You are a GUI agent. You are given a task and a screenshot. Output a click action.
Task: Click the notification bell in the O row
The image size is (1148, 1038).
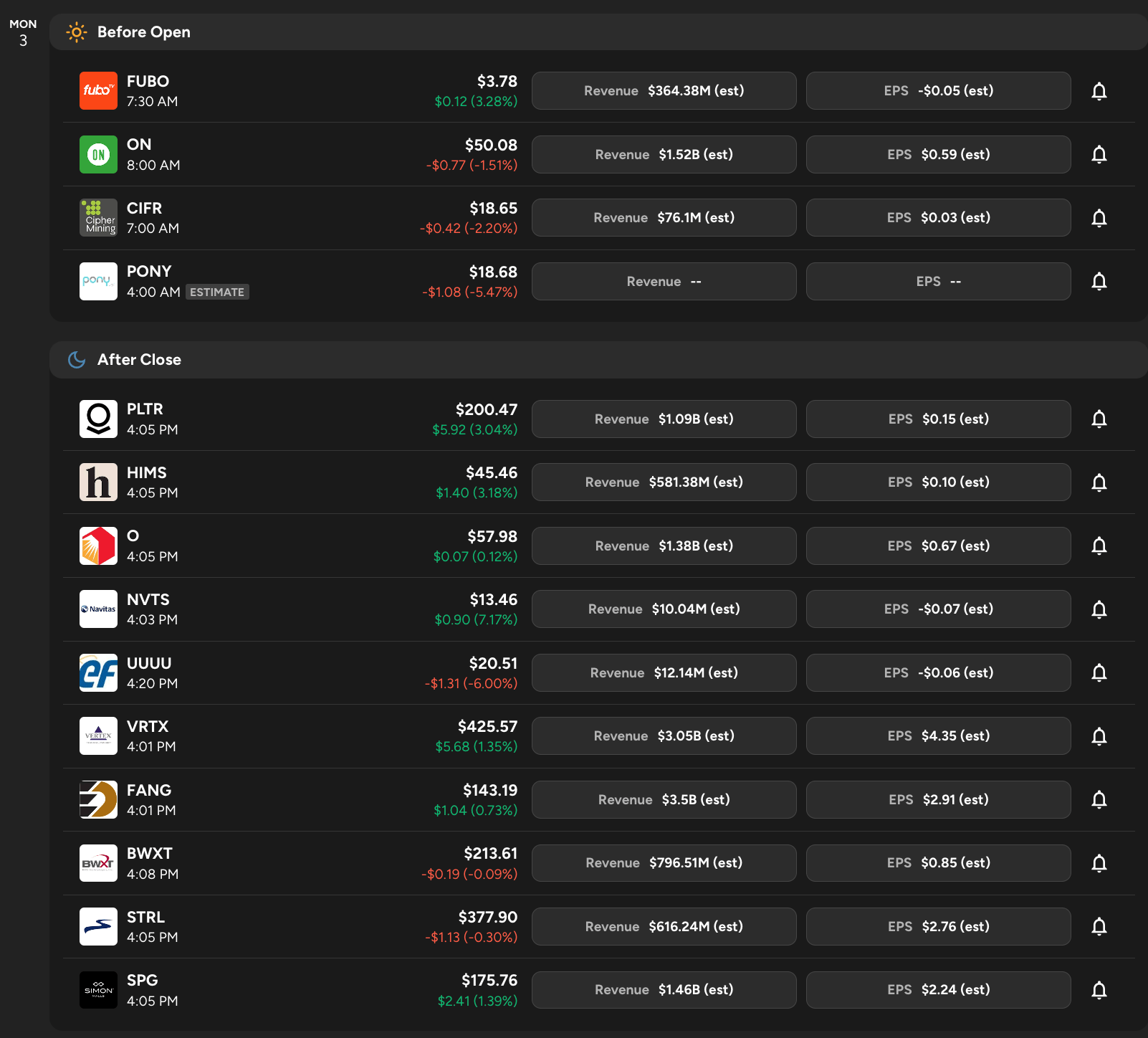tap(1099, 546)
